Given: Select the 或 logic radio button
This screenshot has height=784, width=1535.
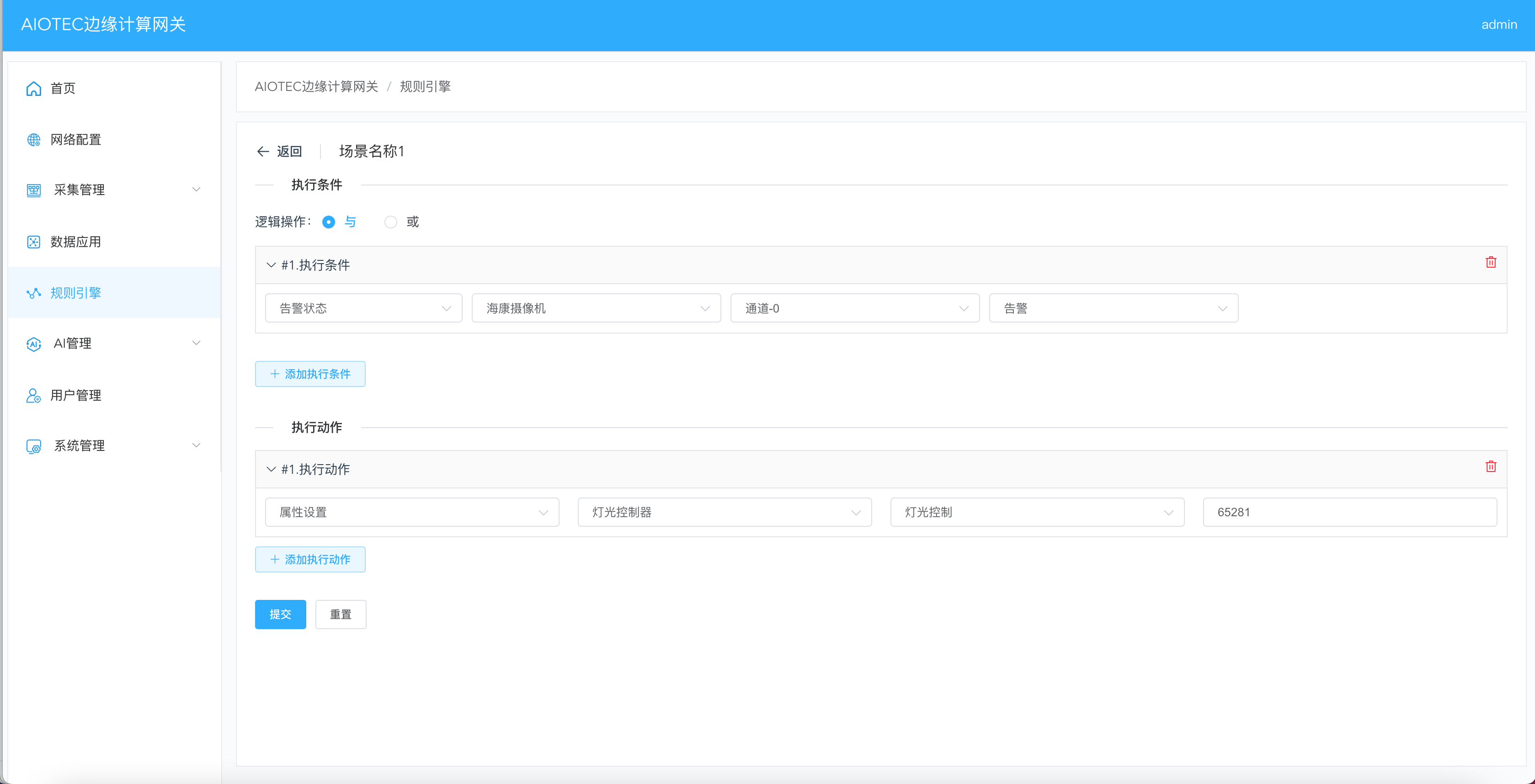Looking at the screenshot, I should [391, 222].
